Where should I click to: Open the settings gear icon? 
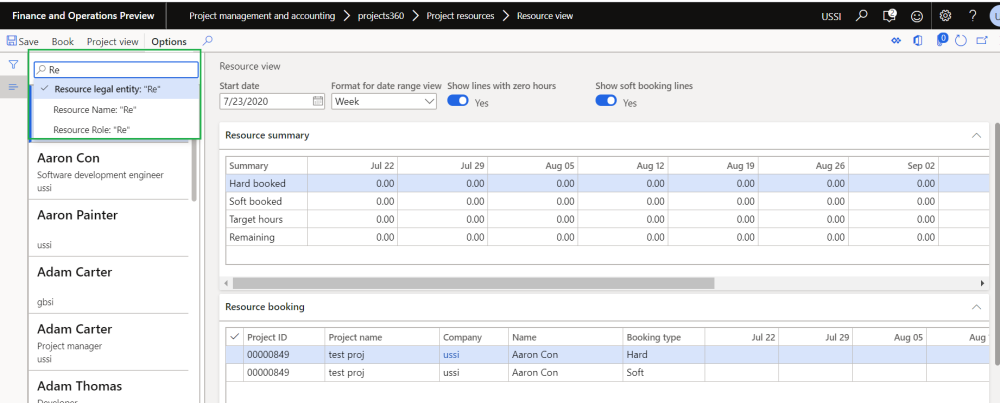tap(946, 16)
